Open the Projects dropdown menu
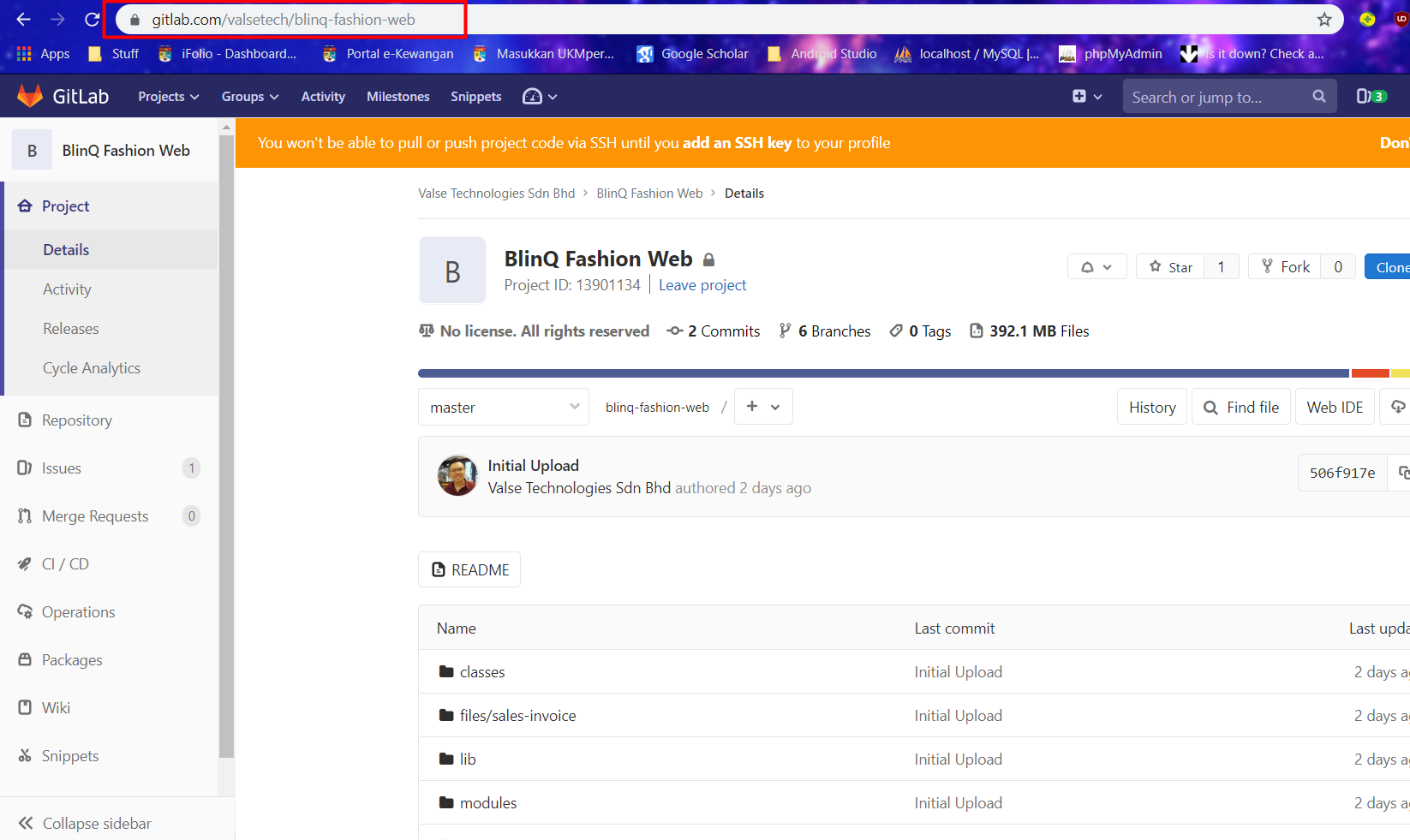The image size is (1410, 840). tap(168, 97)
